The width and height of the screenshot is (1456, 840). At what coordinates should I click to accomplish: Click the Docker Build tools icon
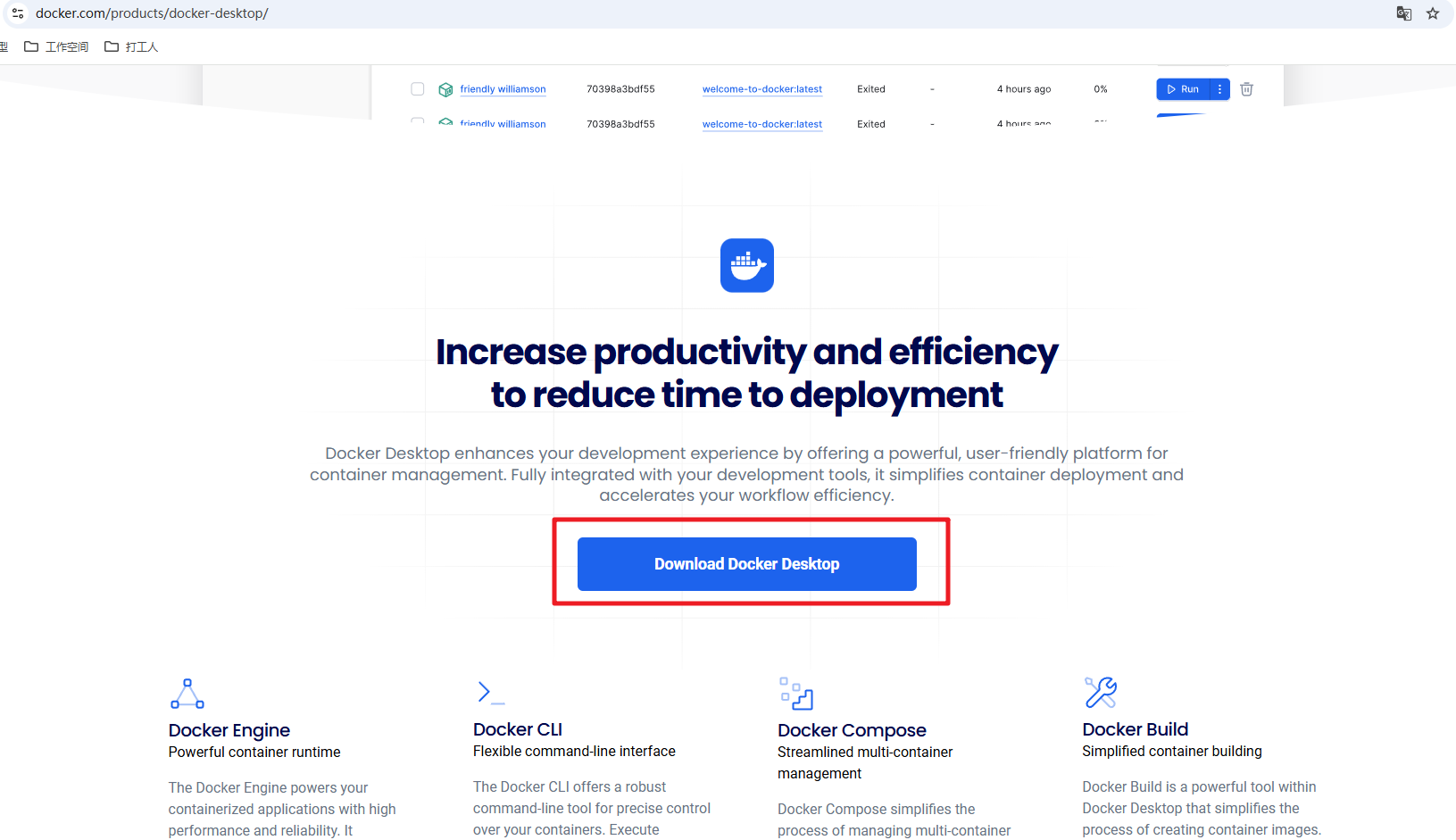coord(1100,693)
